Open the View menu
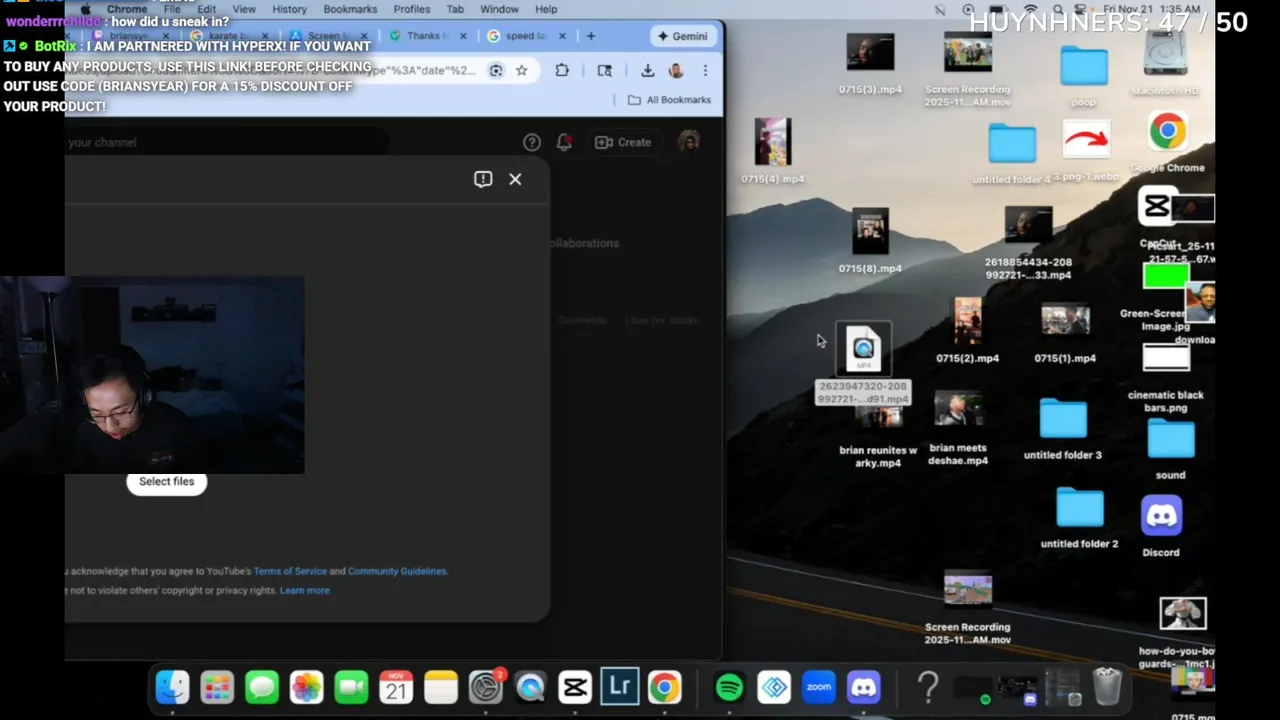This screenshot has height=720, width=1280. pos(244,9)
